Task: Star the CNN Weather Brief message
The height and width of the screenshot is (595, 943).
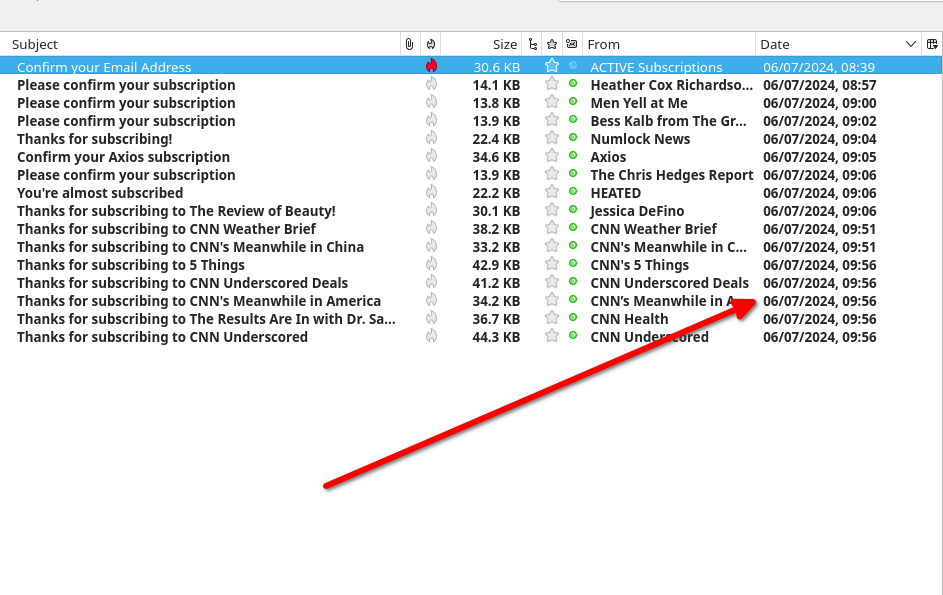Action: [x=552, y=228]
